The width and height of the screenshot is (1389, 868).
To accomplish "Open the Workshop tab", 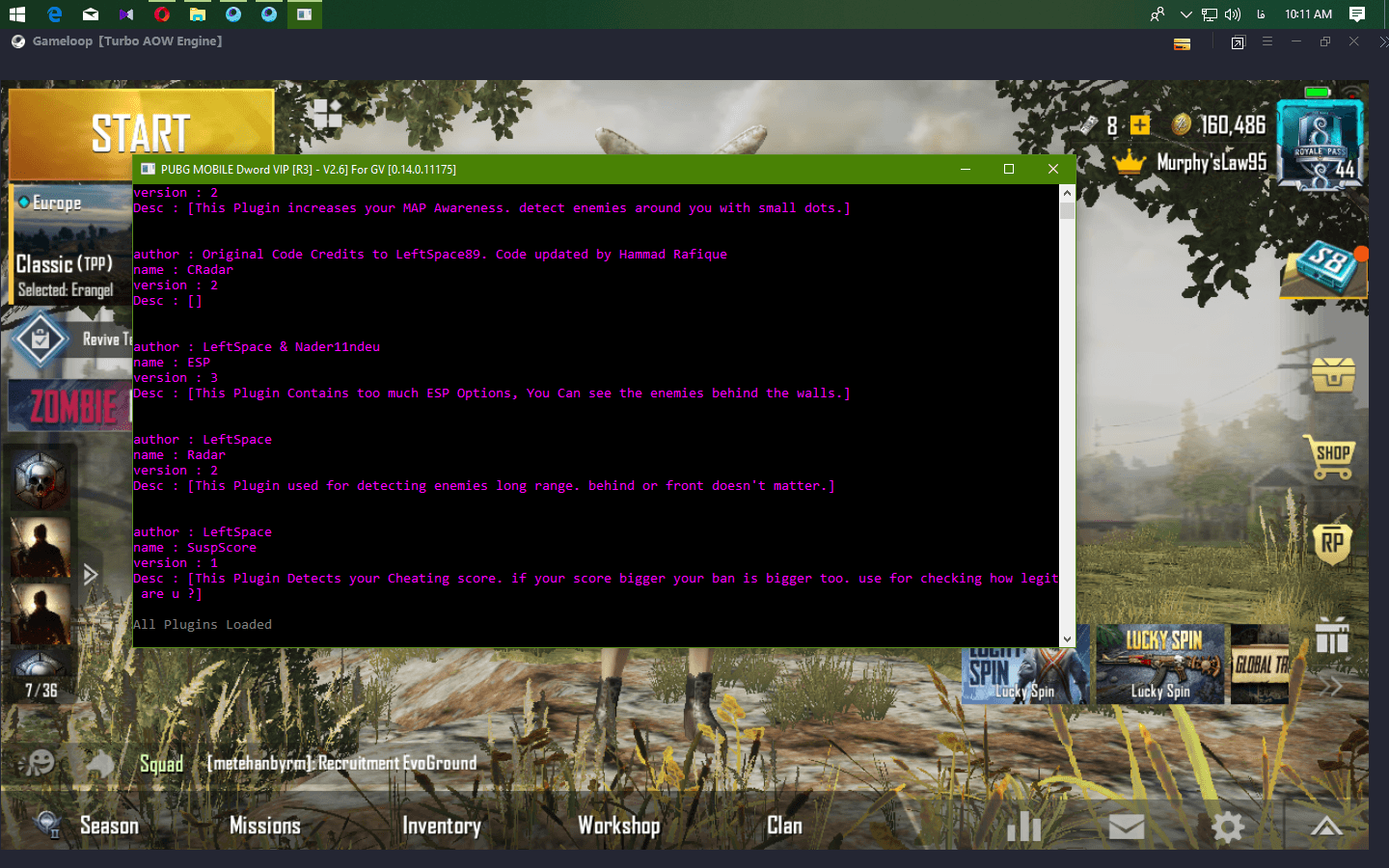I will tap(619, 826).
